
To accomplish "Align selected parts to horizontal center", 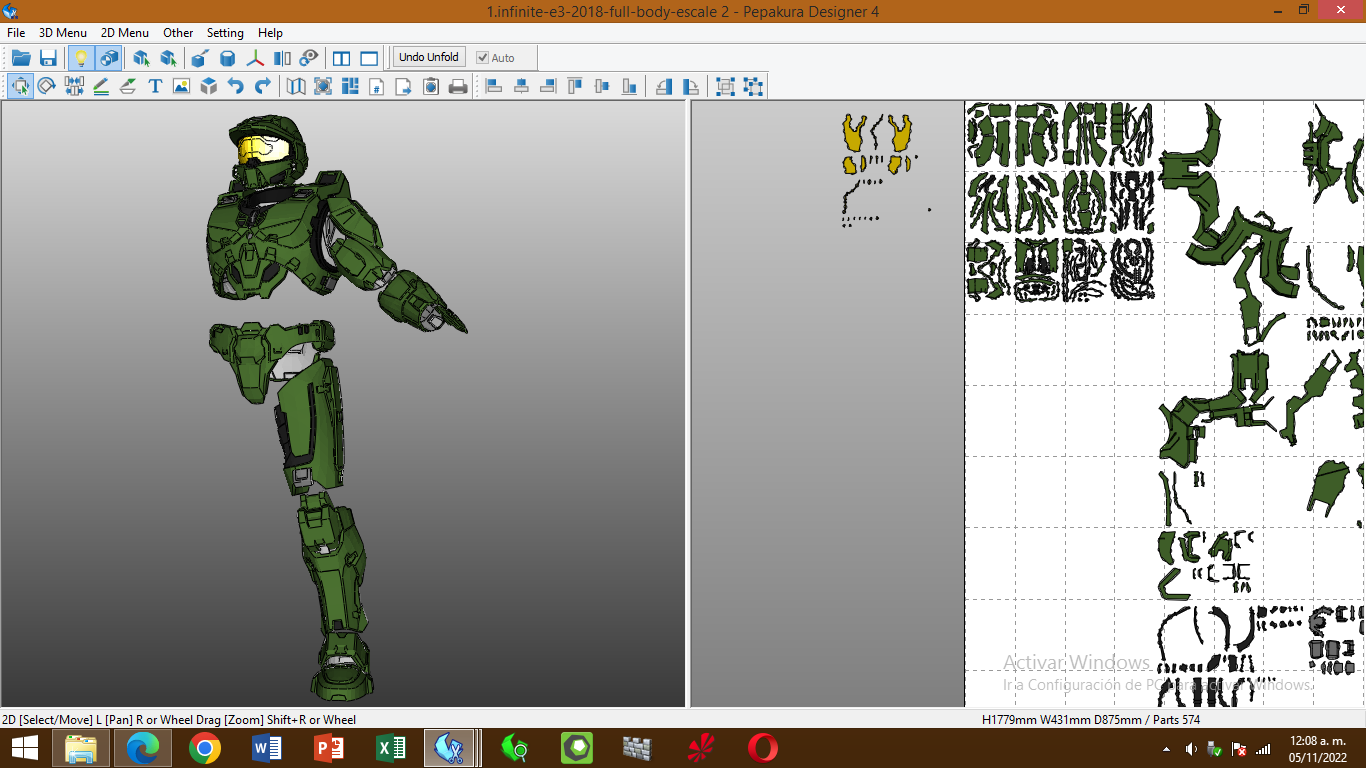I will [521, 87].
